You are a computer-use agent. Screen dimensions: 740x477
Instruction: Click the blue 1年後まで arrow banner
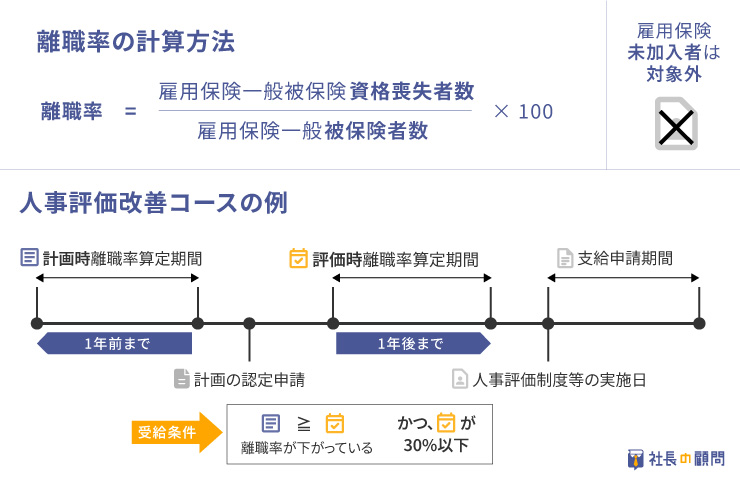pyautogui.click(x=413, y=343)
